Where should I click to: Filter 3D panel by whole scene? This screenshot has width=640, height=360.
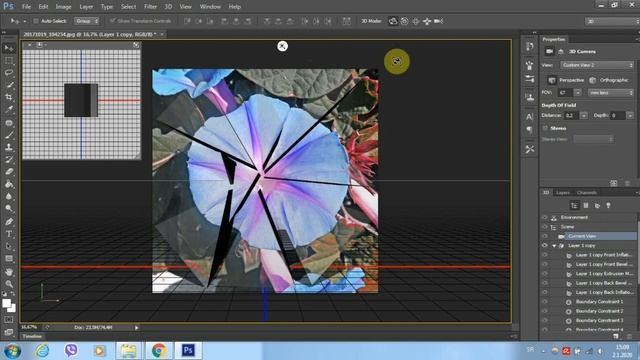pyautogui.click(x=574, y=205)
